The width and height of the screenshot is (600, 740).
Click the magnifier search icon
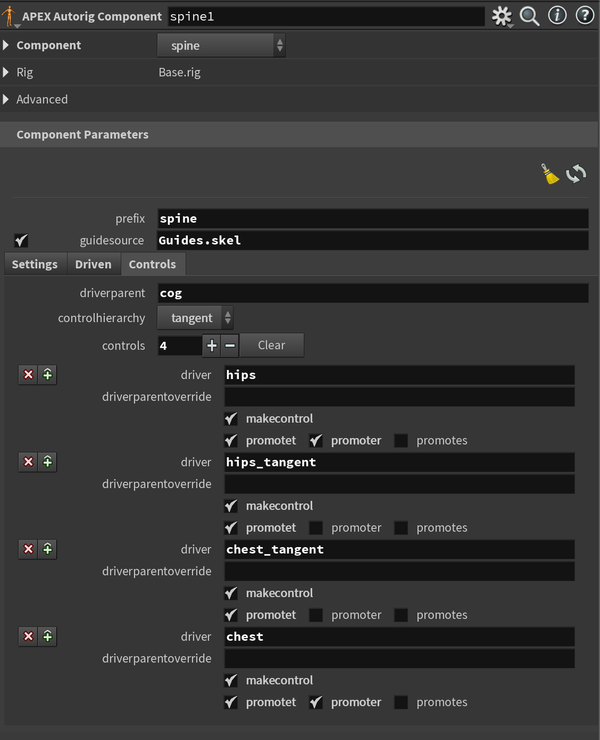coord(530,16)
